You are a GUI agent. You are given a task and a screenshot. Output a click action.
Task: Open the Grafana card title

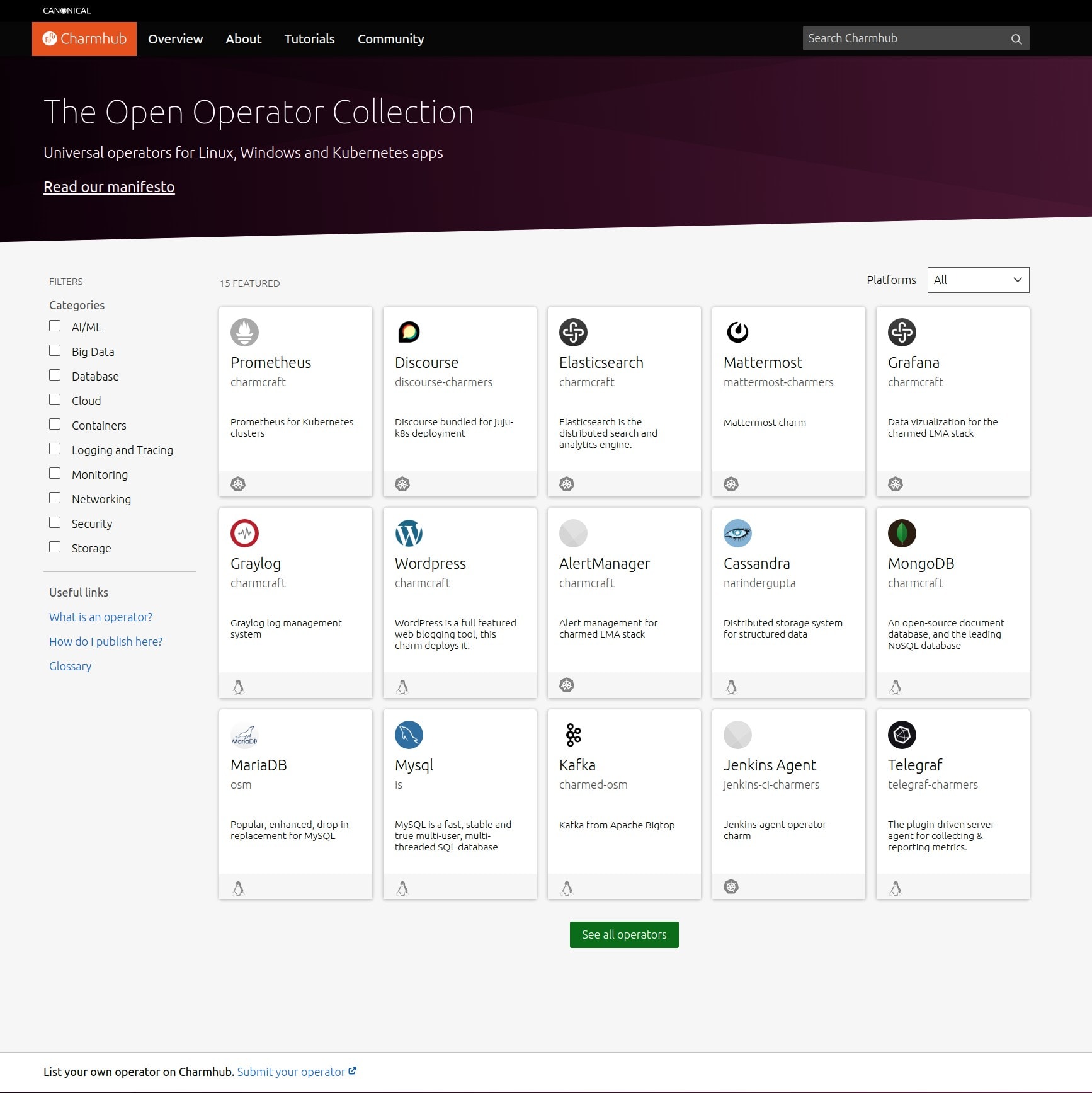(914, 363)
